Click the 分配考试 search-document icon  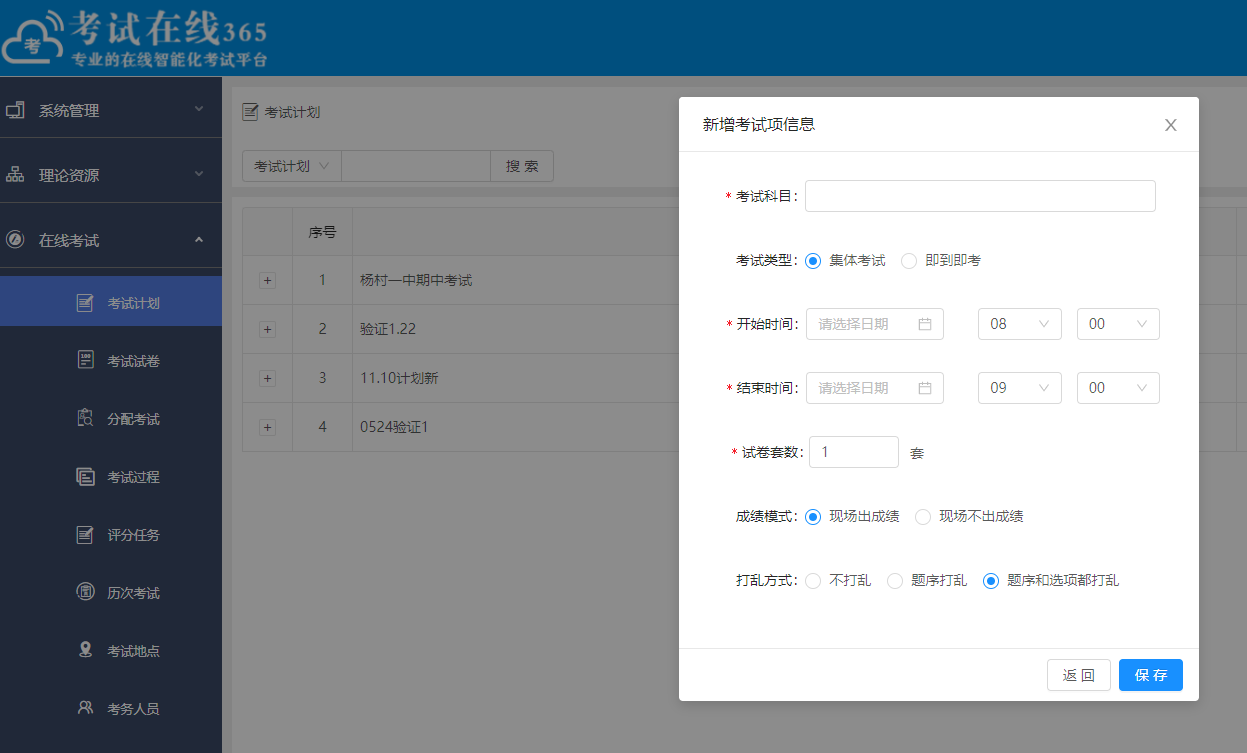pyautogui.click(x=86, y=419)
